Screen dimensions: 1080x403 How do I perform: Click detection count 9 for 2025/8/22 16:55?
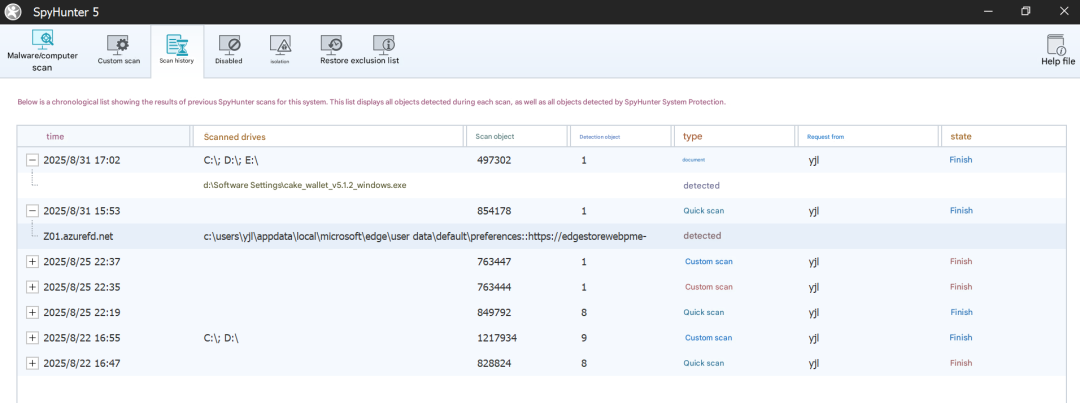point(584,338)
